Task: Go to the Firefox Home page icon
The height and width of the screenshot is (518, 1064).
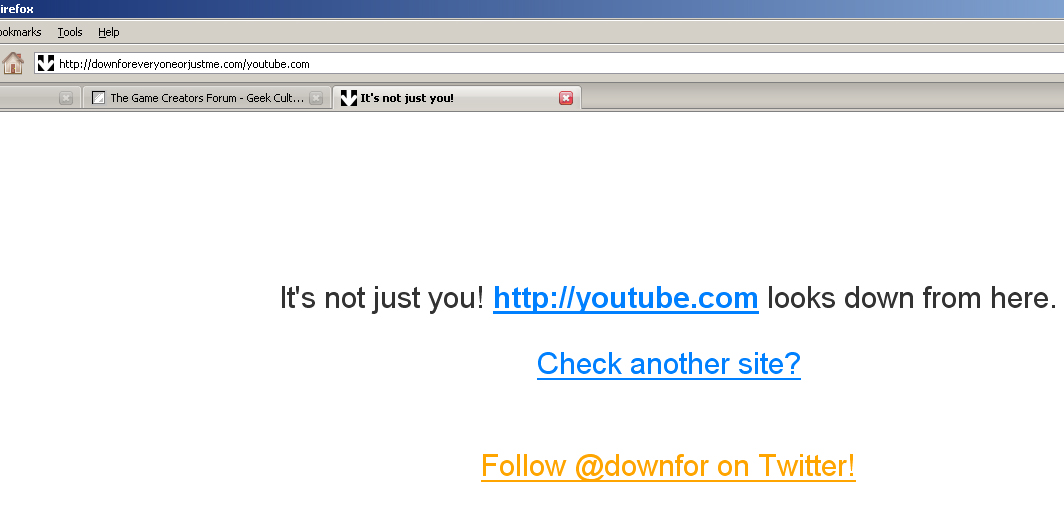Action: click(x=13, y=63)
